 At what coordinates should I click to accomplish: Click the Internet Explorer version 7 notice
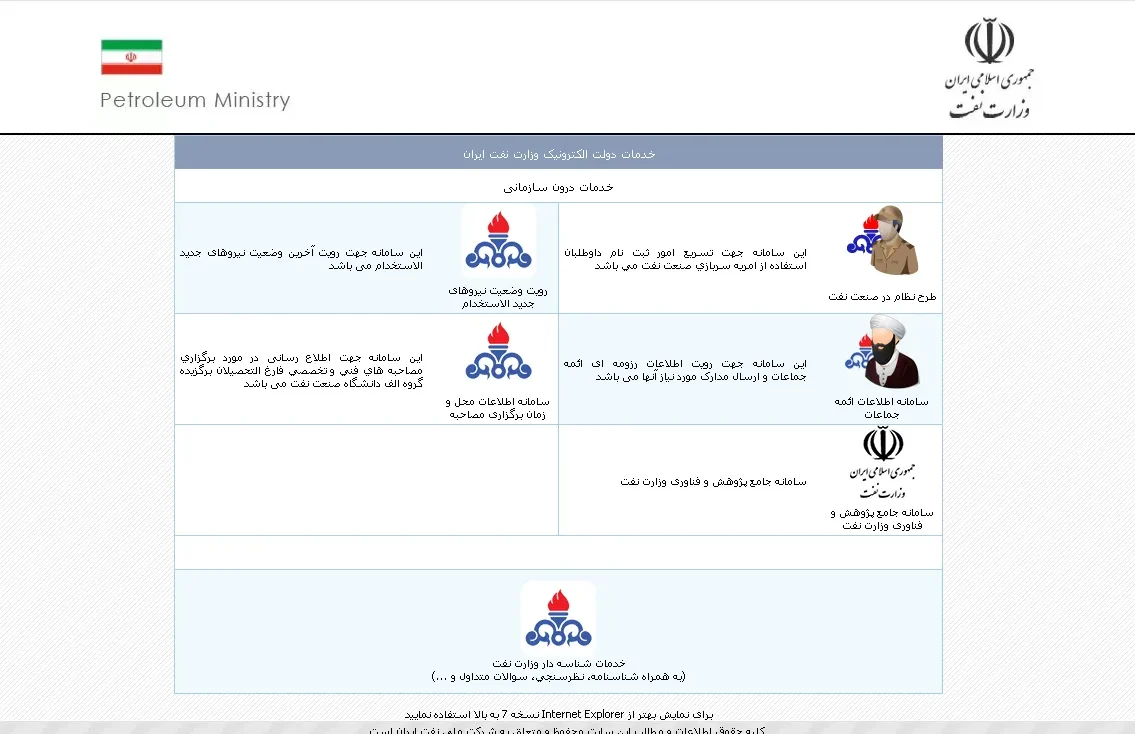coord(558,714)
